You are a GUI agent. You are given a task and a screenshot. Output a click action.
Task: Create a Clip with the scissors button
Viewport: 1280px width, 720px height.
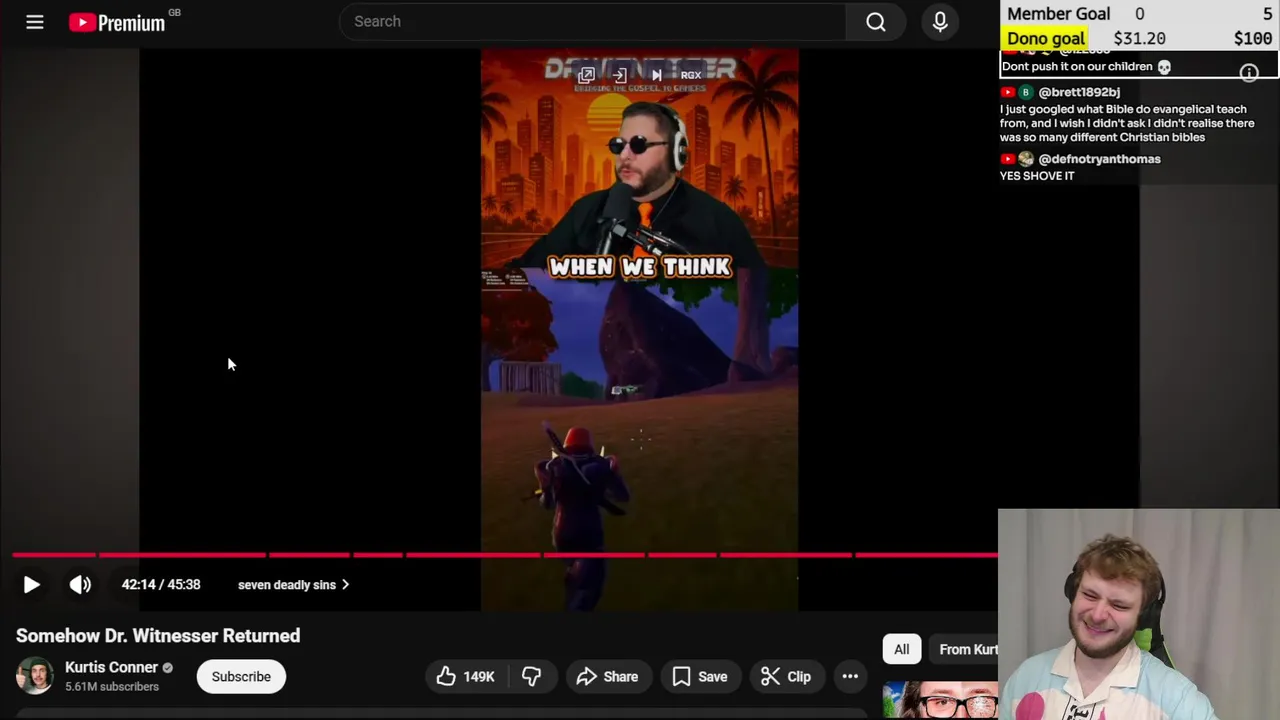(785, 677)
